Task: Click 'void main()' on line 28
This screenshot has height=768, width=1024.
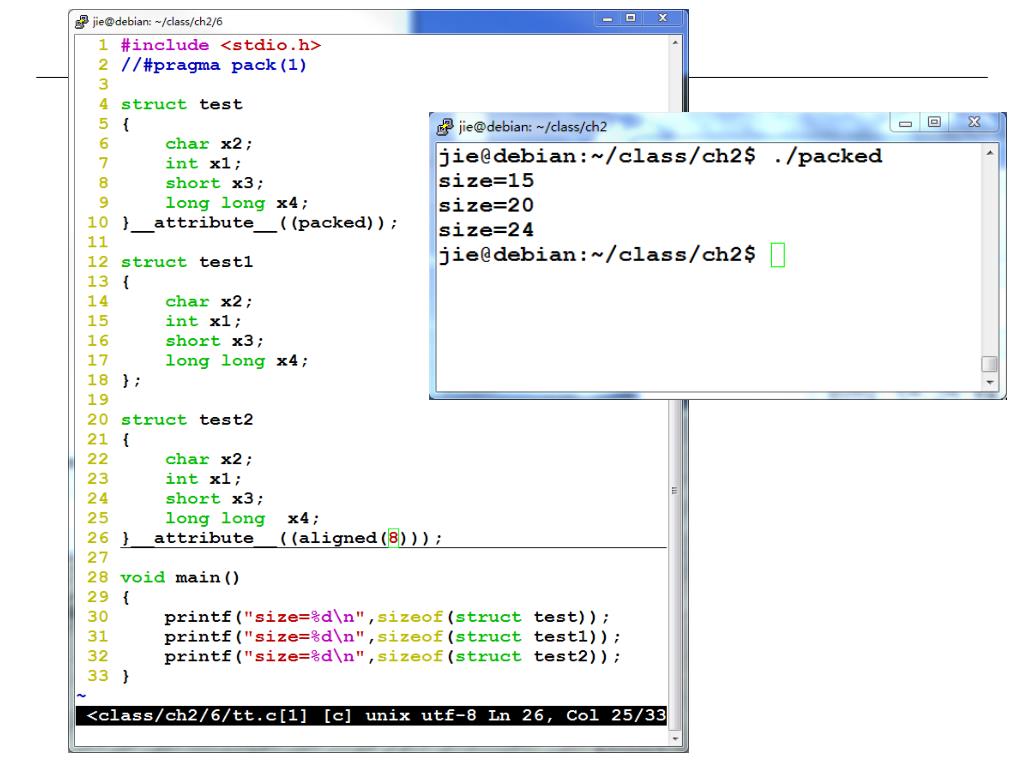Action: point(180,577)
